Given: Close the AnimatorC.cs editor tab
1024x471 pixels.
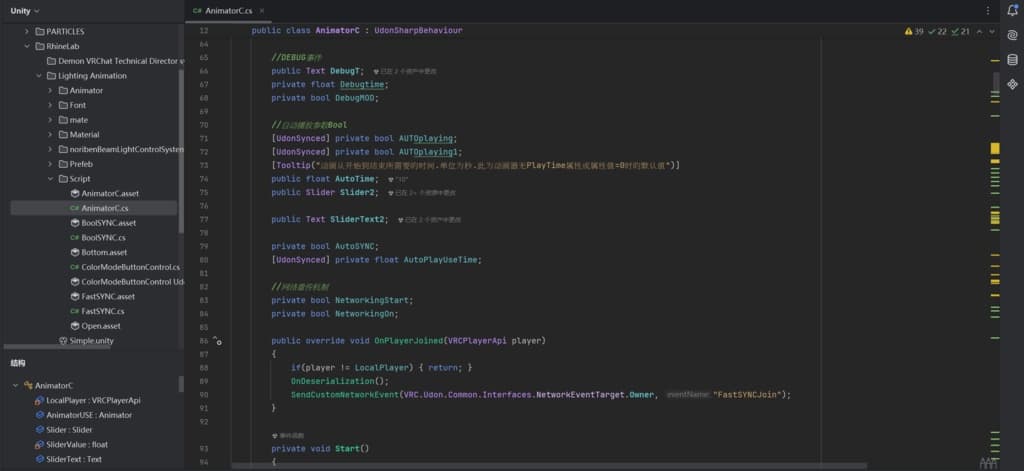Looking at the screenshot, I should click(262, 11).
